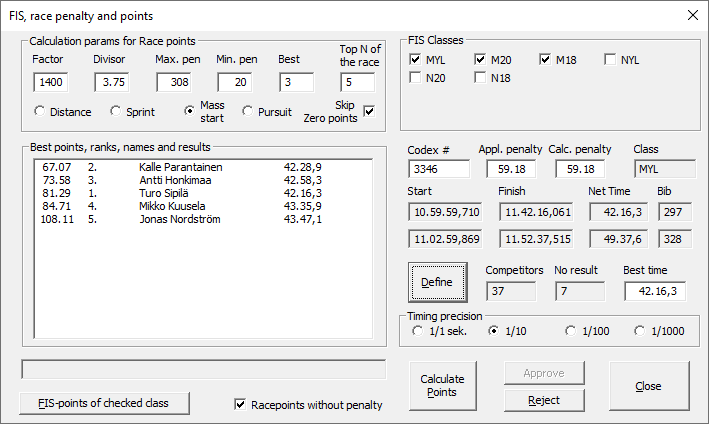This screenshot has width=709, height=424.
Task: Click the Close button
Action: [x=647, y=386]
